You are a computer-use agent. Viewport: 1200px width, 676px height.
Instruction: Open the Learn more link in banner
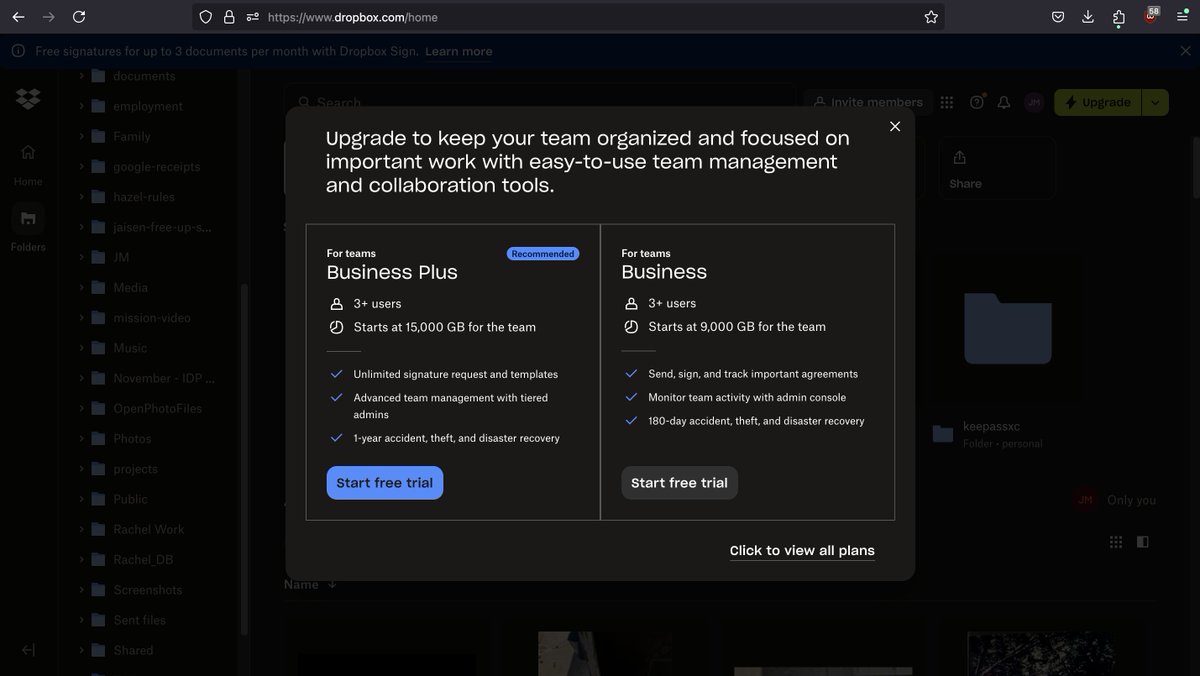click(x=459, y=51)
